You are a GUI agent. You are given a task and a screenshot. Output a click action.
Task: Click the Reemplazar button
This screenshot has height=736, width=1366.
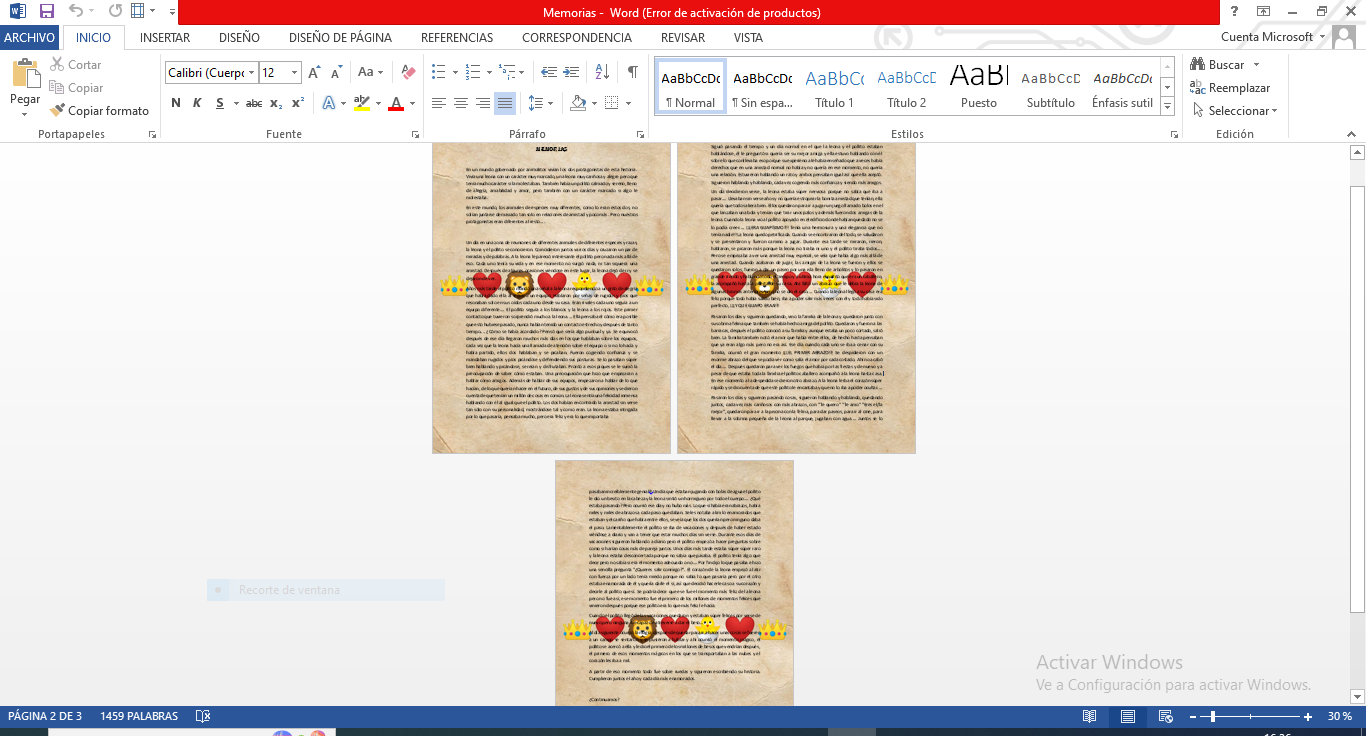(1230, 88)
